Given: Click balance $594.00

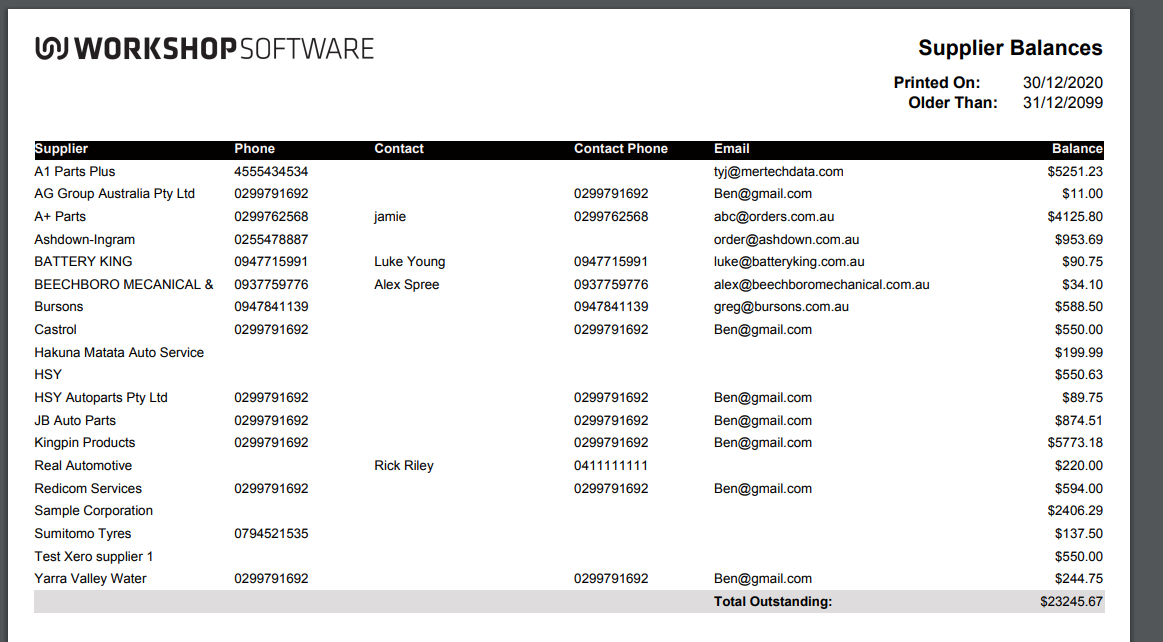Looking at the screenshot, I should click(x=1078, y=489).
